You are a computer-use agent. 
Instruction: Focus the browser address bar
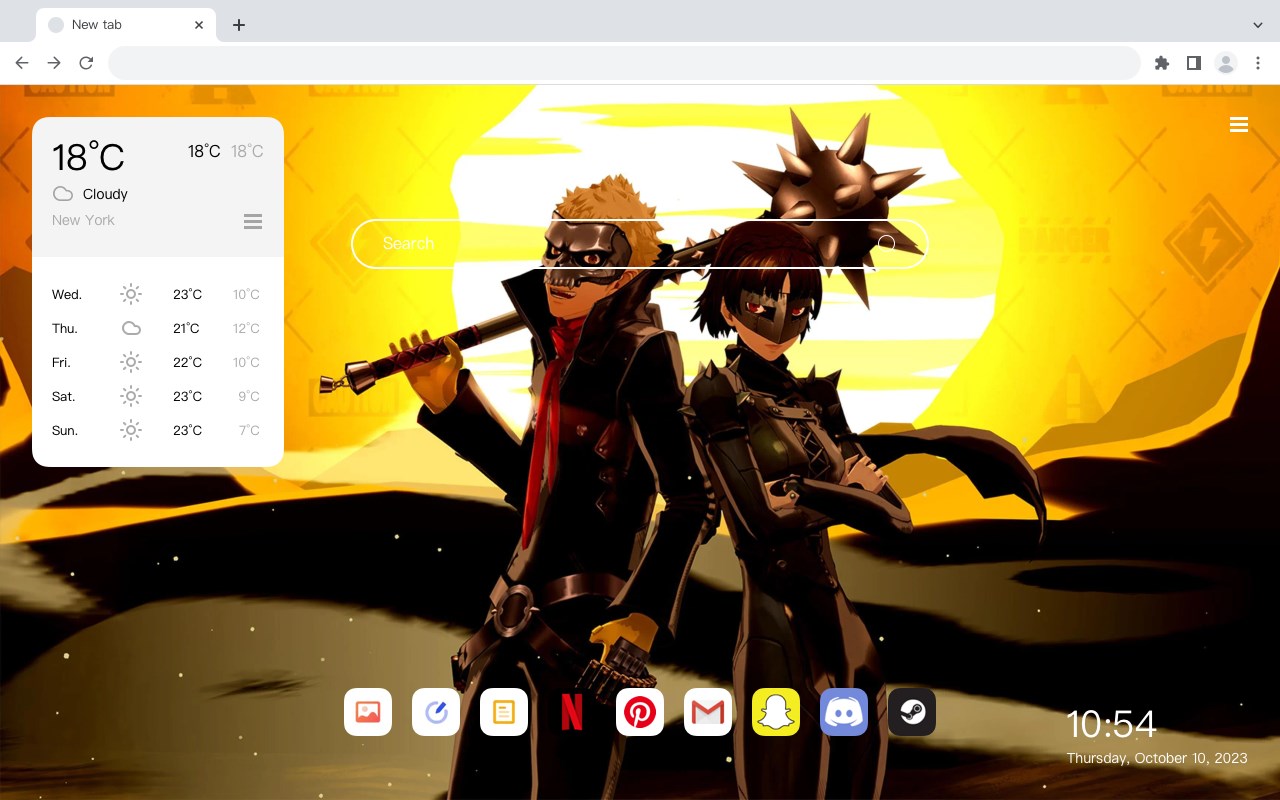click(624, 63)
